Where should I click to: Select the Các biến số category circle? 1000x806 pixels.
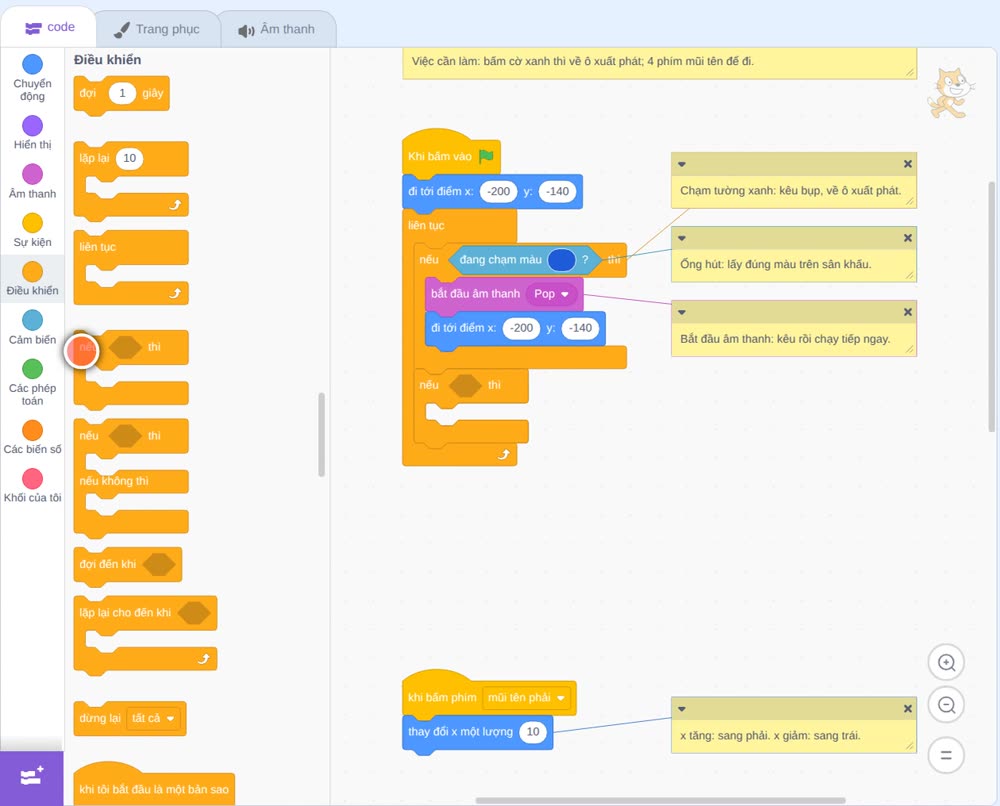tap(33, 430)
